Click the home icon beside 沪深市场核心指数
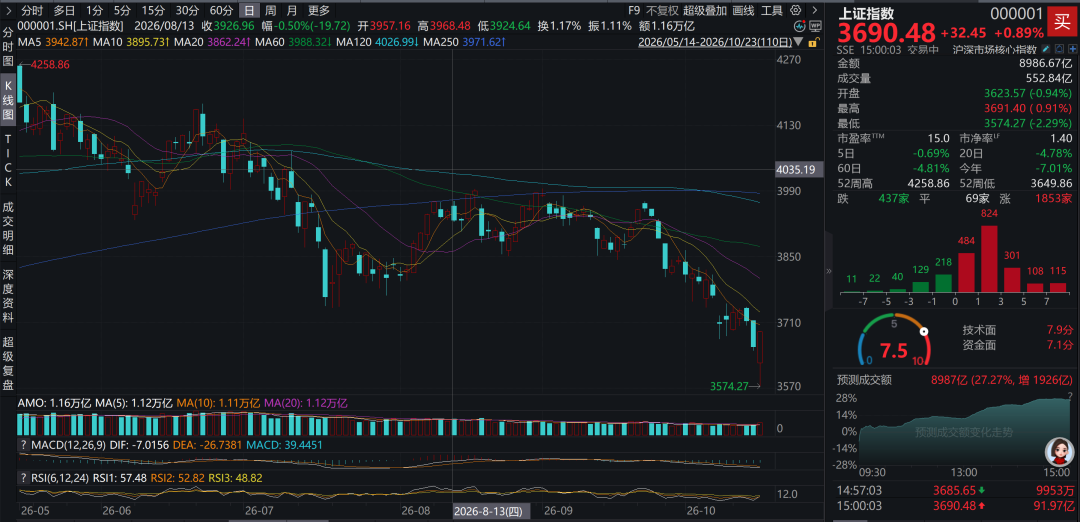This screenshot has height=522, width=1080. pyautogui.click(x=1057, y=50)
